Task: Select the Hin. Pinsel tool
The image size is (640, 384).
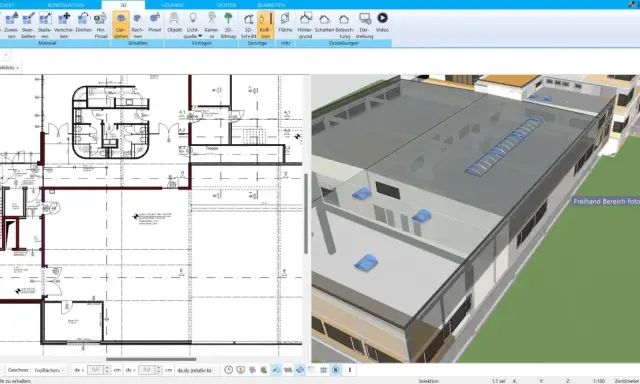Action: pyautogui.click(x=101, y=25)
